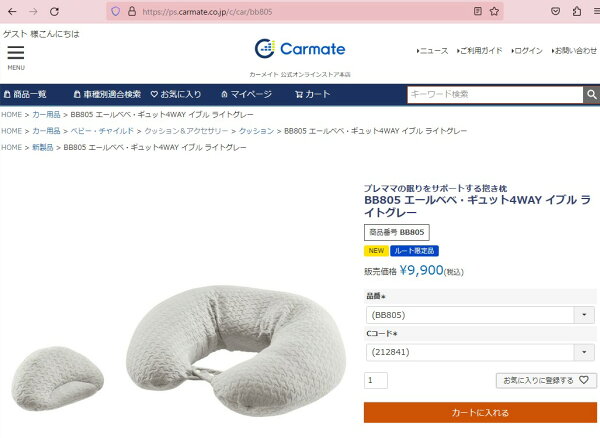The height and width of the screenshot is (438, 600).
Task: Open マイページ in navigation bar
Action: tap(246, 94)
